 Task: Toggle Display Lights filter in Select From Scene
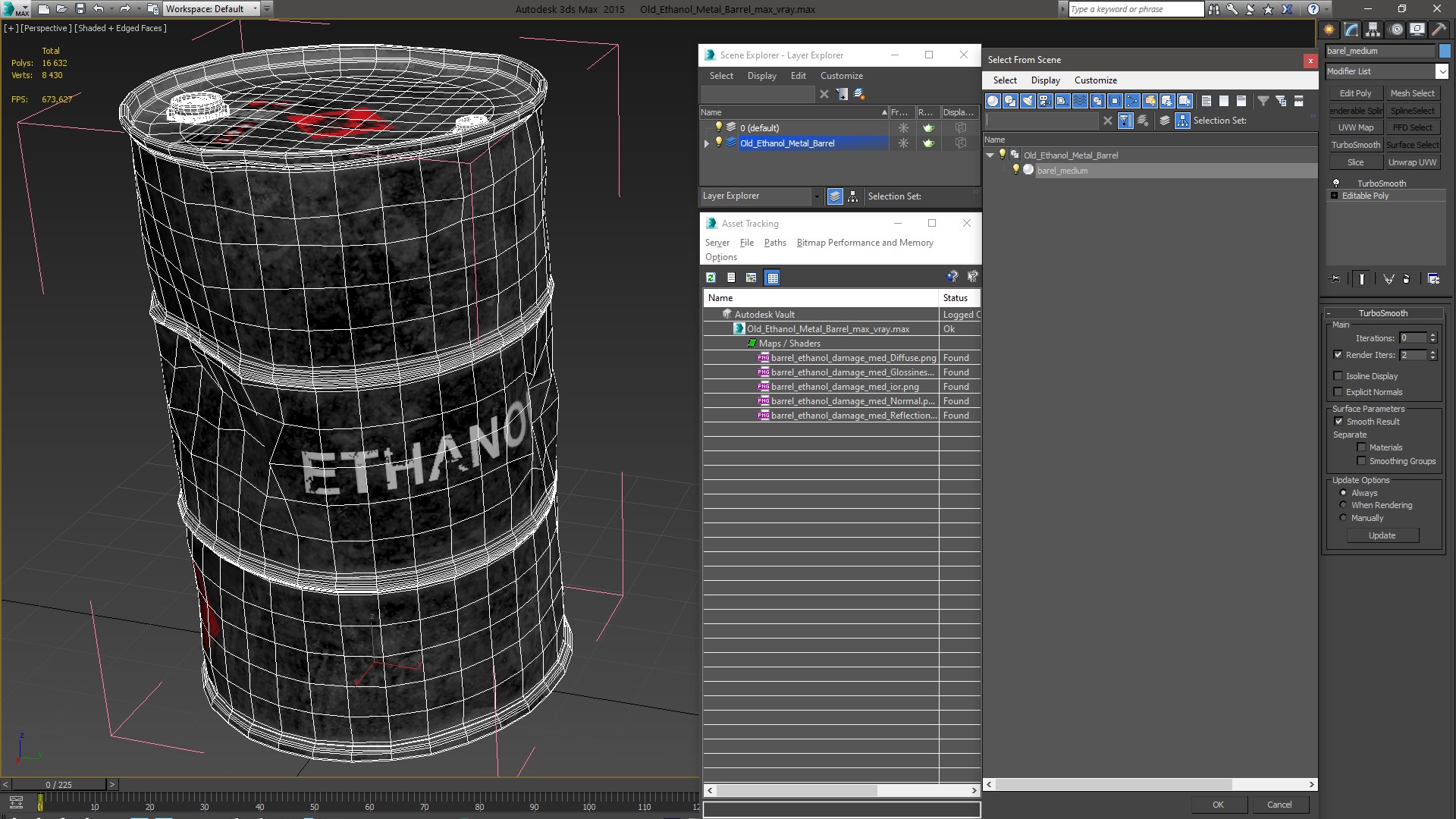tap(1028, 101)
